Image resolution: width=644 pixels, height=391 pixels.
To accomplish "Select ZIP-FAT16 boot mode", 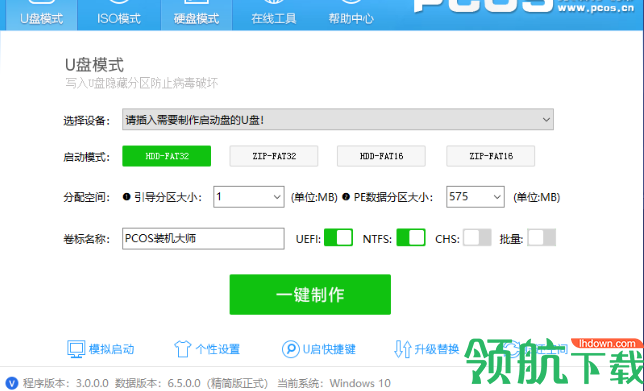I will 491,156.
